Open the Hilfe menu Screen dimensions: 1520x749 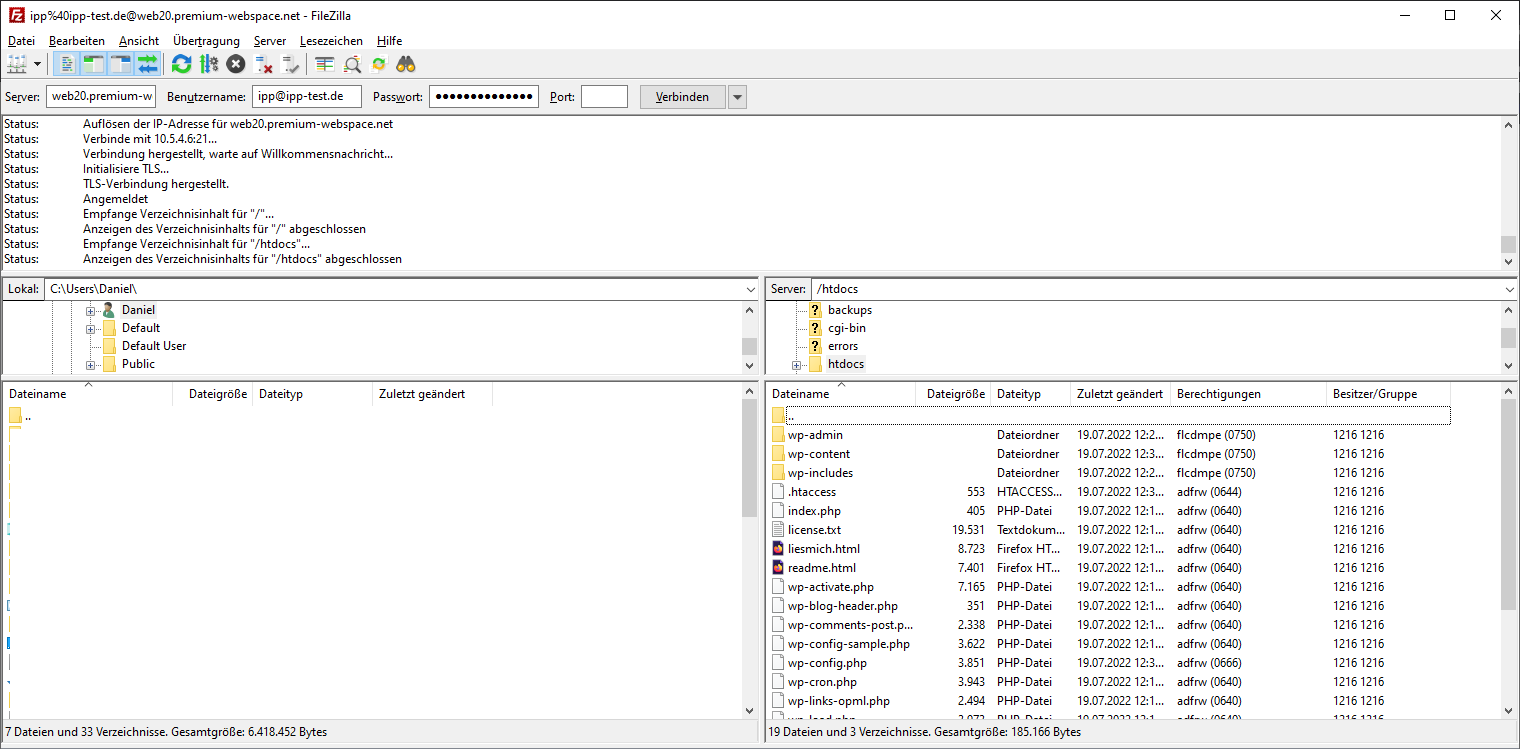click(x=390, y=41)
